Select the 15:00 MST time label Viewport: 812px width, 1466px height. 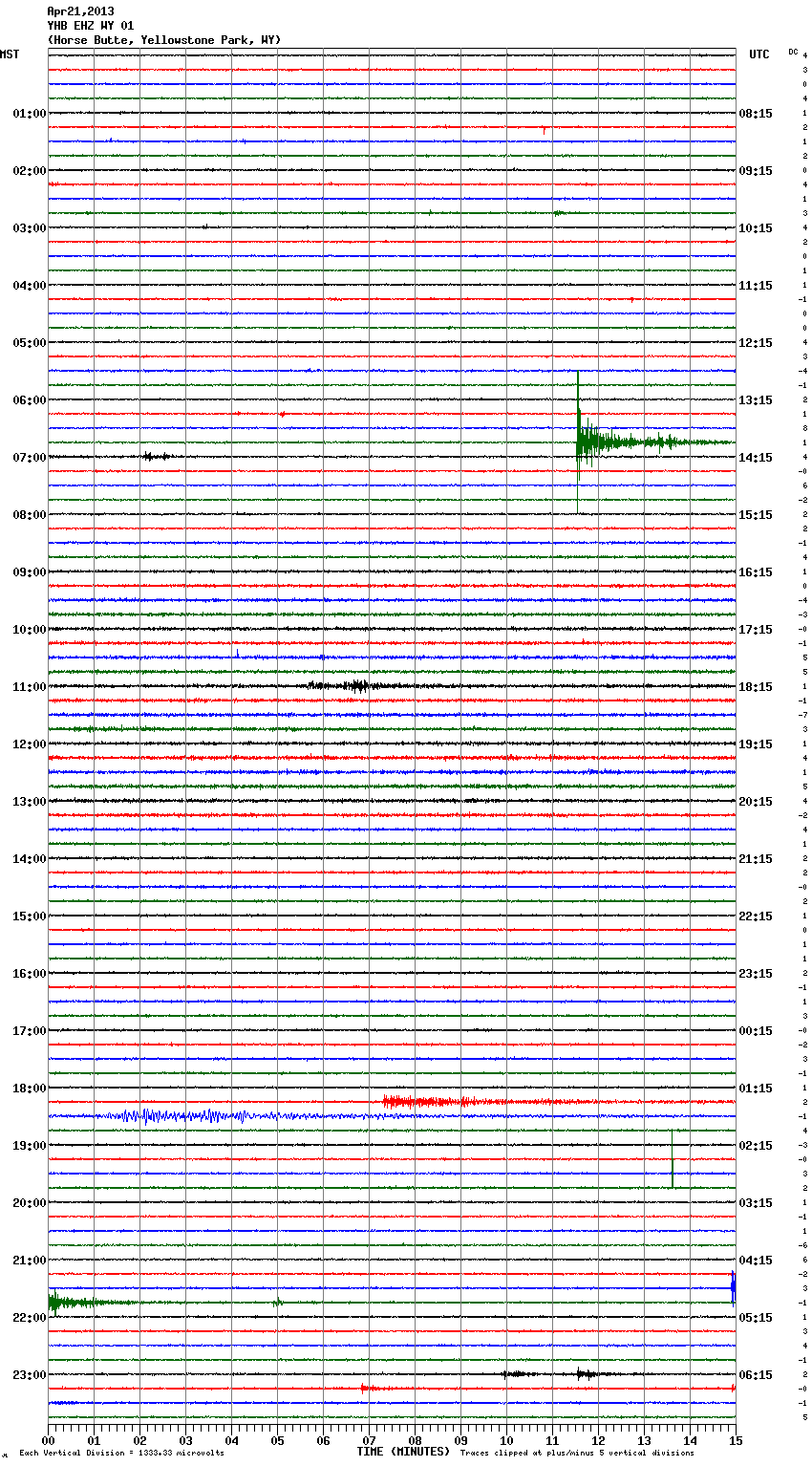[x=30, y=916]
